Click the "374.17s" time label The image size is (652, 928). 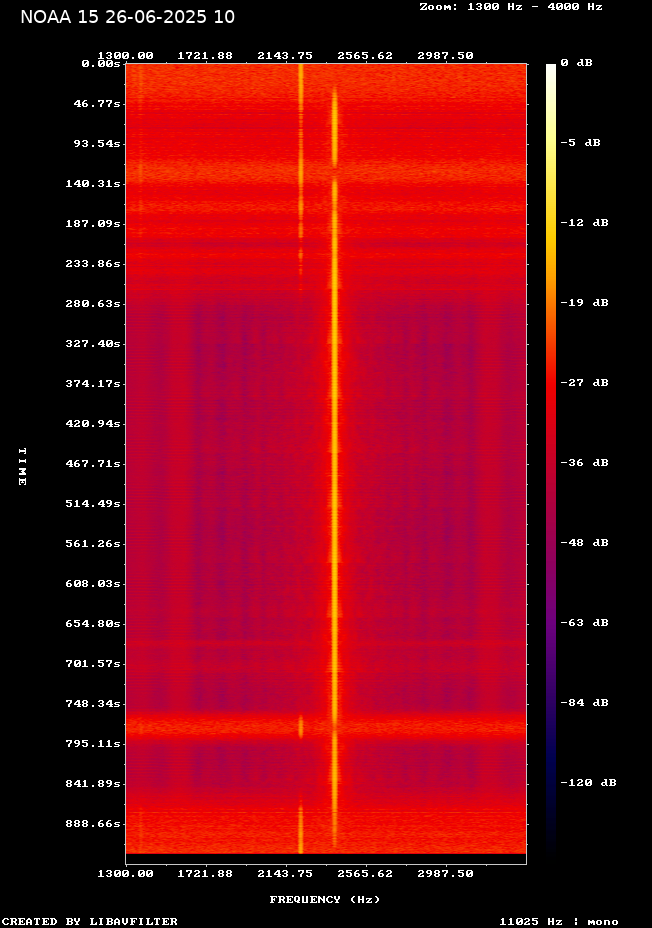click(x=93, y=384)
